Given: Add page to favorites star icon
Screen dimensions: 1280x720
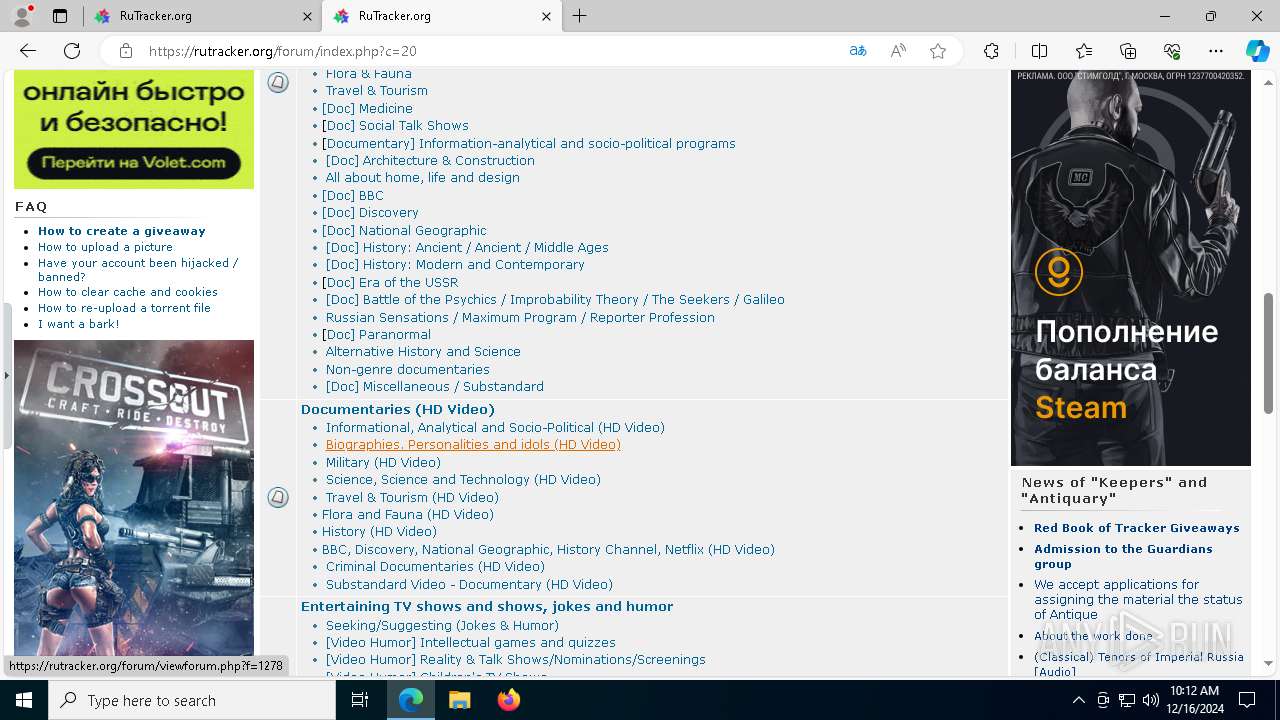Looking at the screenshot, I should click(938, 51).
